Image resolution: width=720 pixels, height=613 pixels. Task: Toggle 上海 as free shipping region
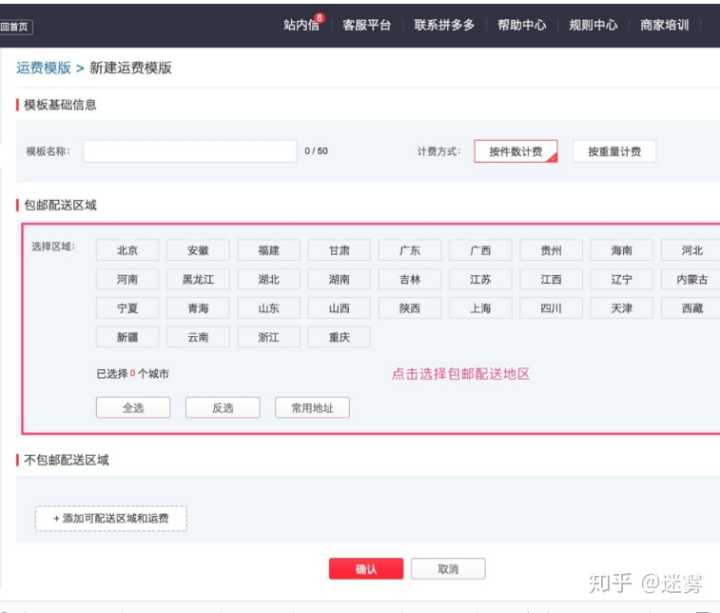[x=480, y=308]
